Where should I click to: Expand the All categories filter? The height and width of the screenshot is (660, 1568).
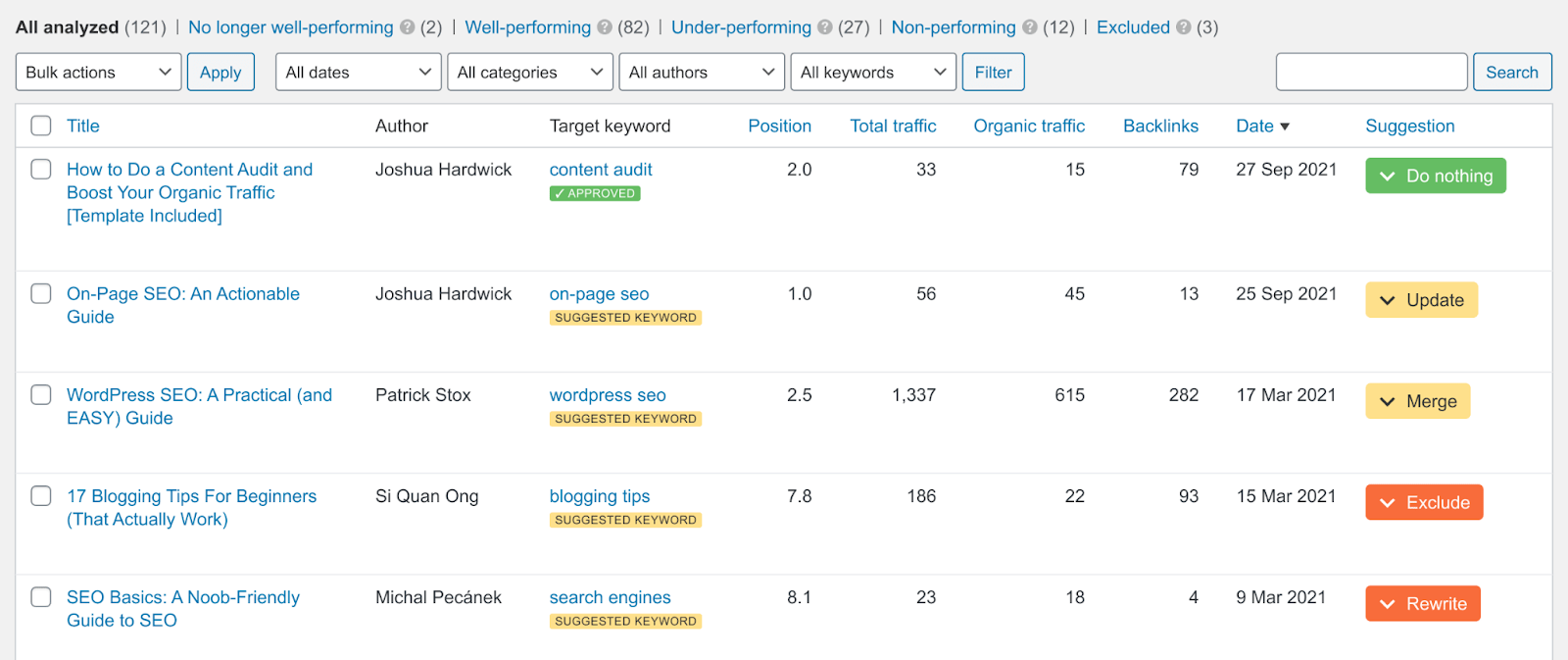(x=530, y=73)
